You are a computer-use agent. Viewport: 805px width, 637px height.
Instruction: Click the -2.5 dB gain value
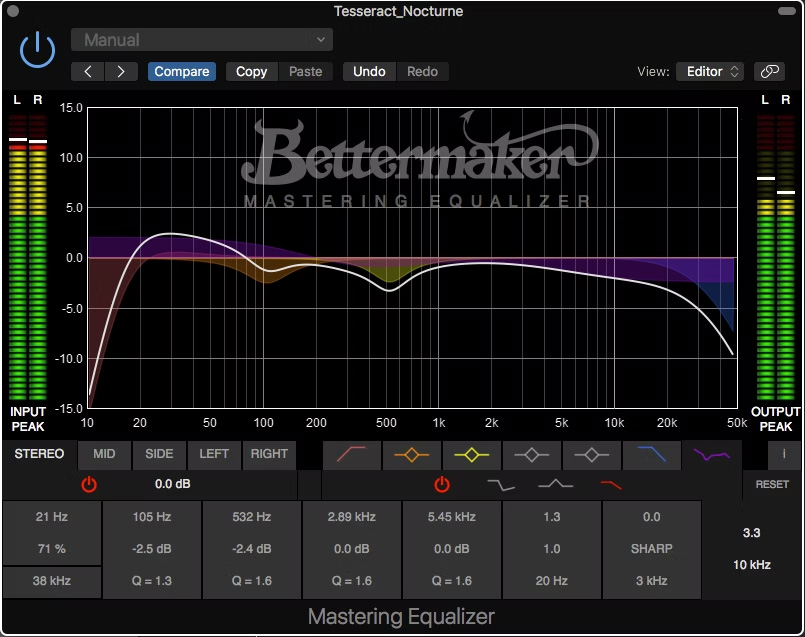coord(152,549)
